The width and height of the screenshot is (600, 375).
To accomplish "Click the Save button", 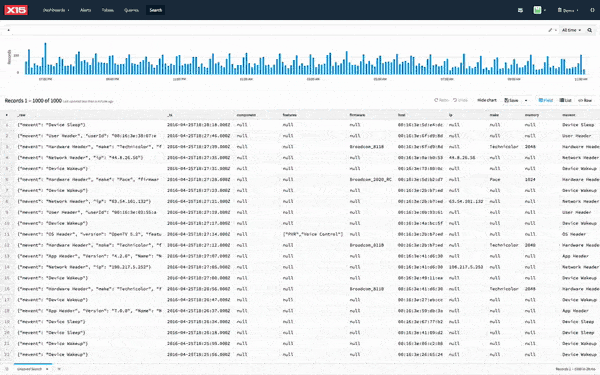I will [x=512, y=100].
